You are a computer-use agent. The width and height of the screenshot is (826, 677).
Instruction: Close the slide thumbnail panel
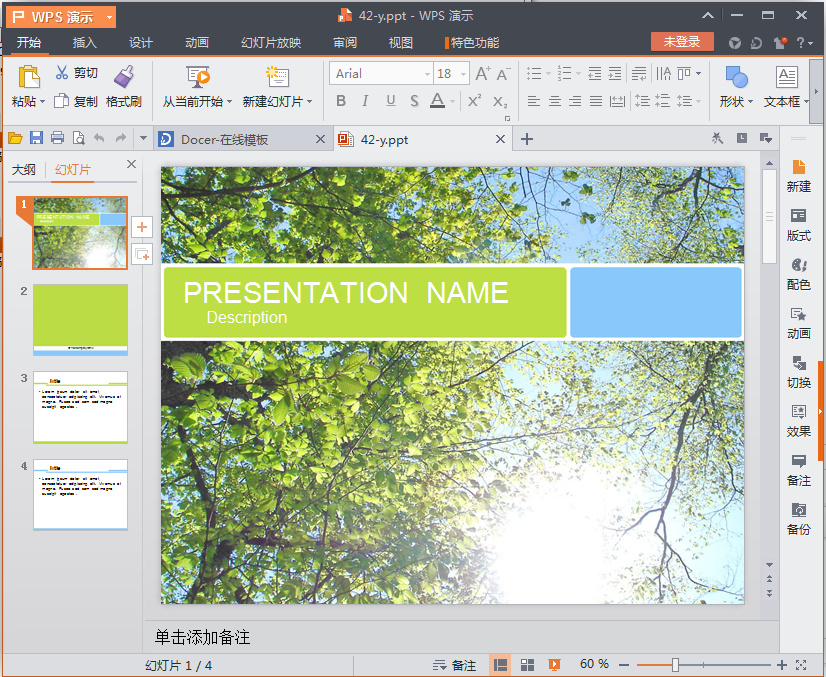click(132, 164)
